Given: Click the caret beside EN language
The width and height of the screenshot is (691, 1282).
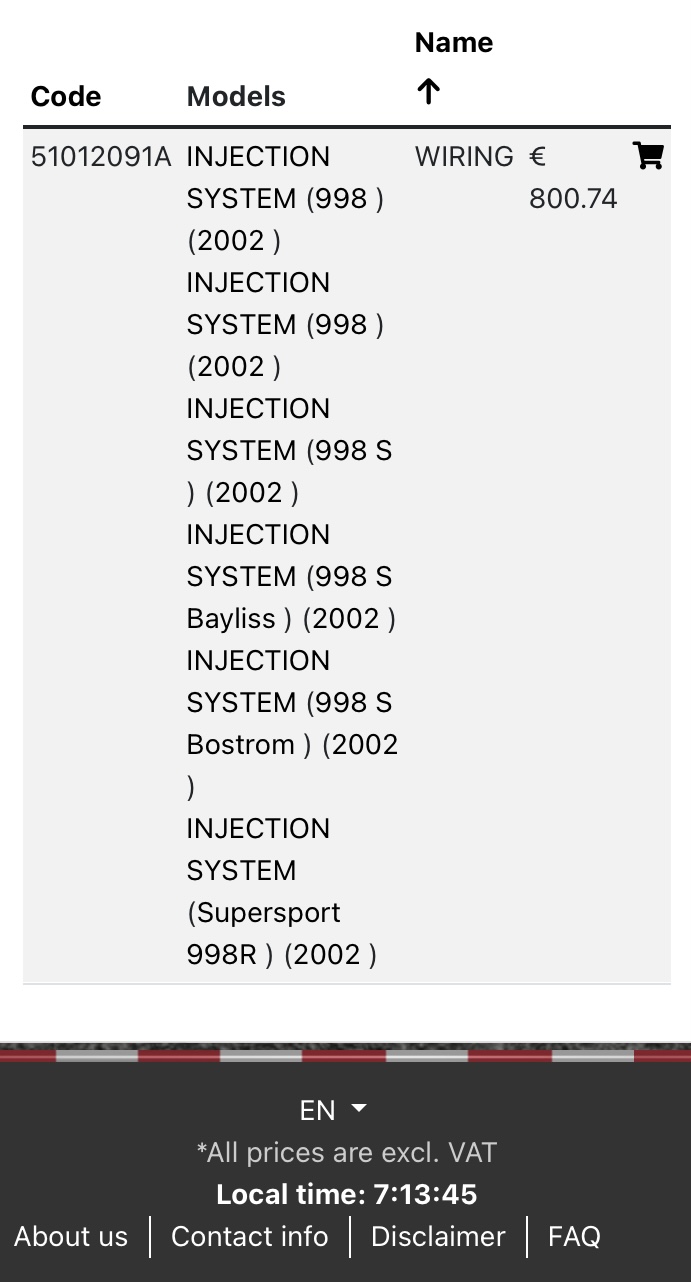Looking at the screenshot, I should pyautogui.click(x=359, y=1109).
